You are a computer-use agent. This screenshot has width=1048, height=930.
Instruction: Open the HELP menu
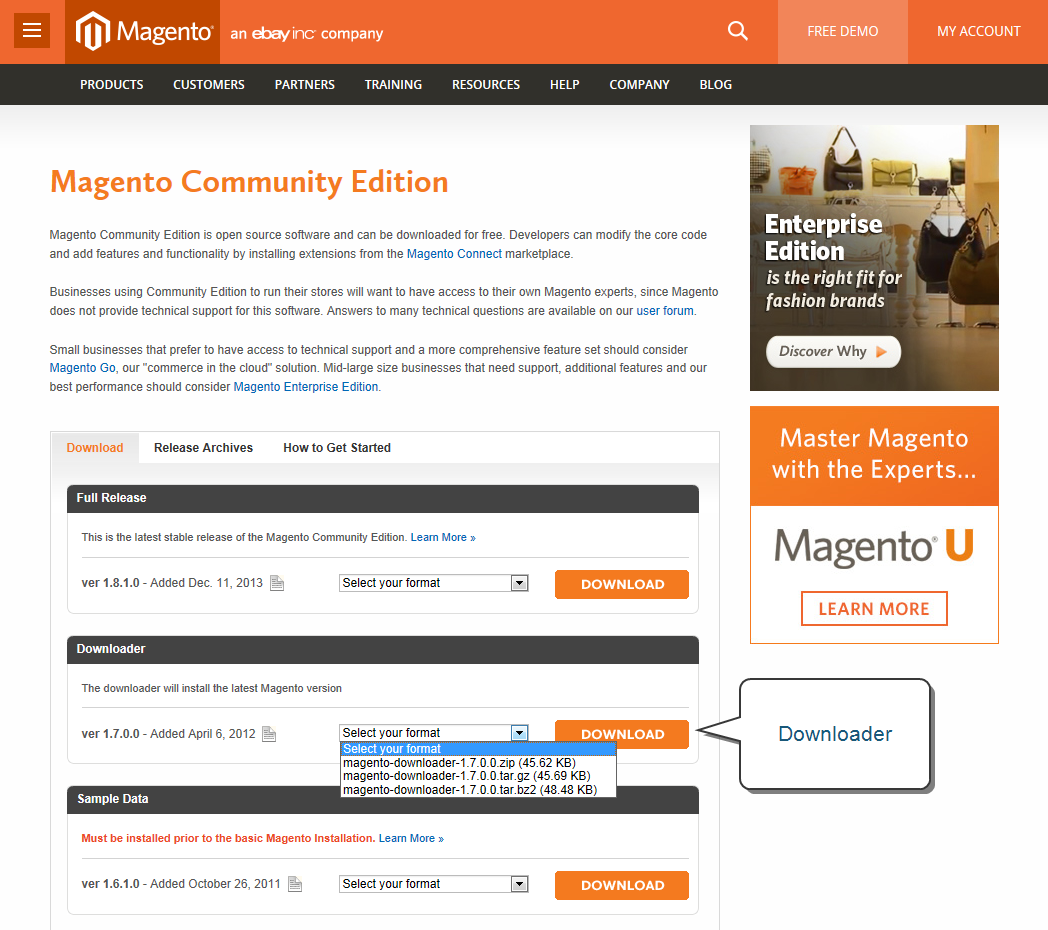pyautogui.click(x=565, y=85)
